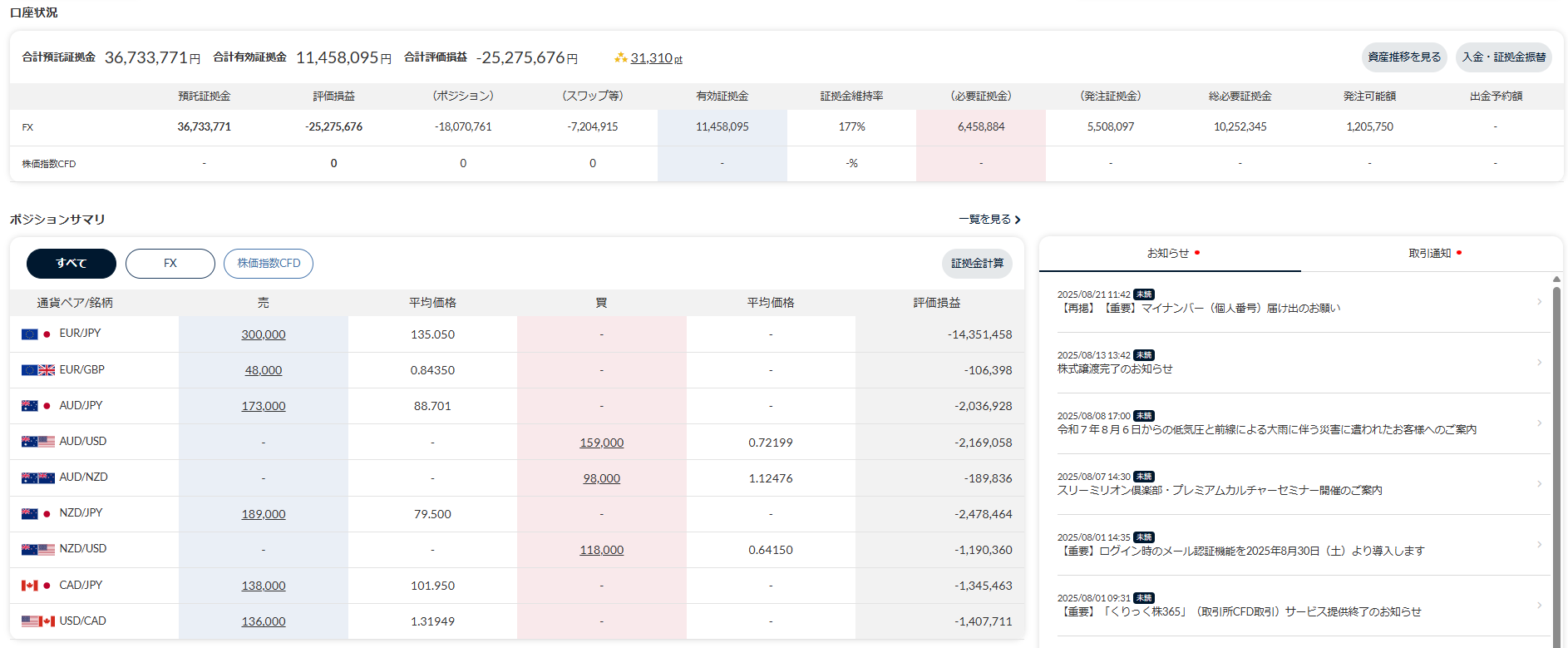The image size is (1568, 648).
Task: Click CAD/JPY sell quantity 138,000
Action: tap(264, 586)
